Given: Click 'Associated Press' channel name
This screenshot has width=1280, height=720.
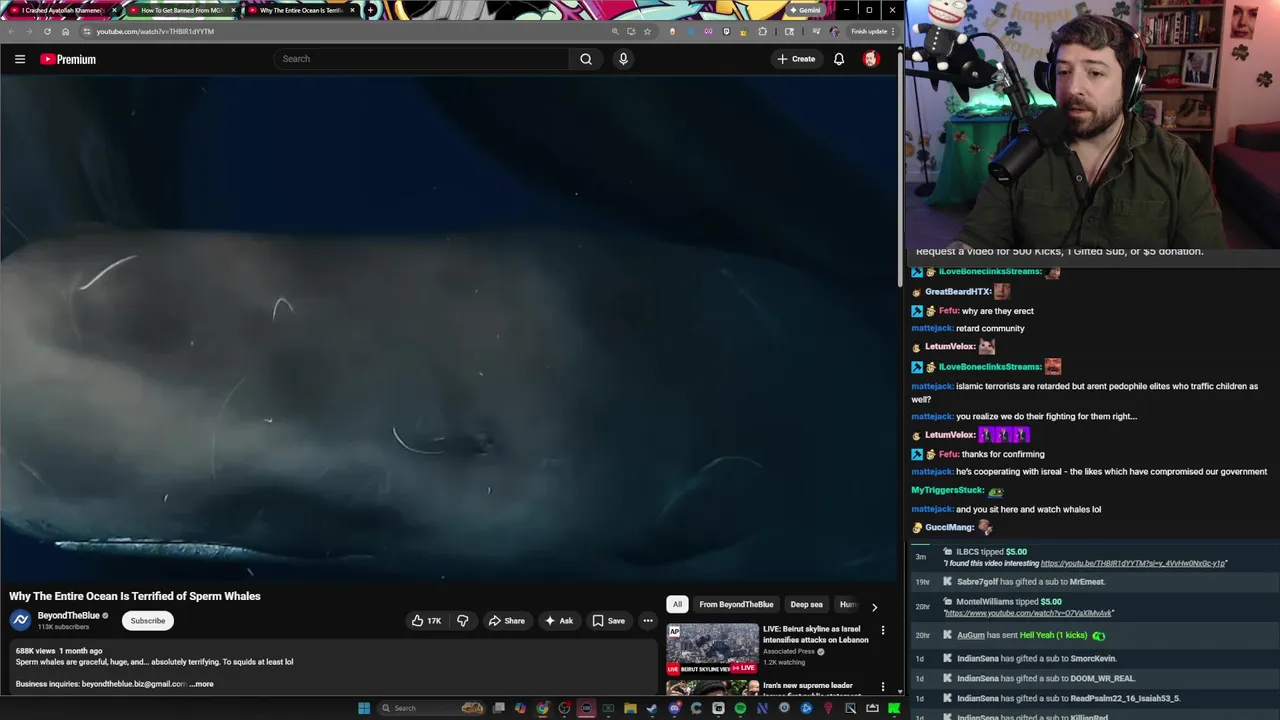Looking at the screenshot, I should (x=789, y=651).
